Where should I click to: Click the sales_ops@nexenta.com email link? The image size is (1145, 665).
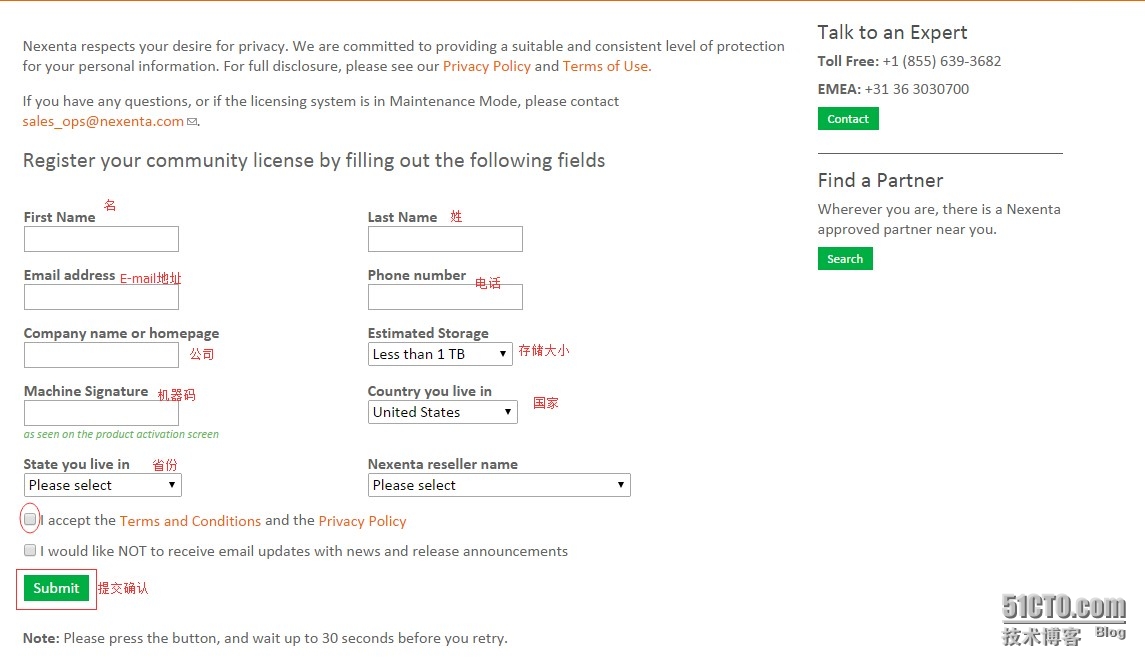[103, 121]
